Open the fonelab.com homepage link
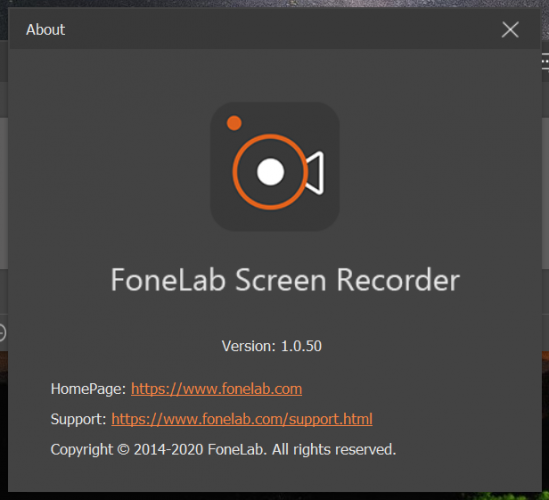The width and height of the screenshot is (549, 500). [x=216, y=389]
